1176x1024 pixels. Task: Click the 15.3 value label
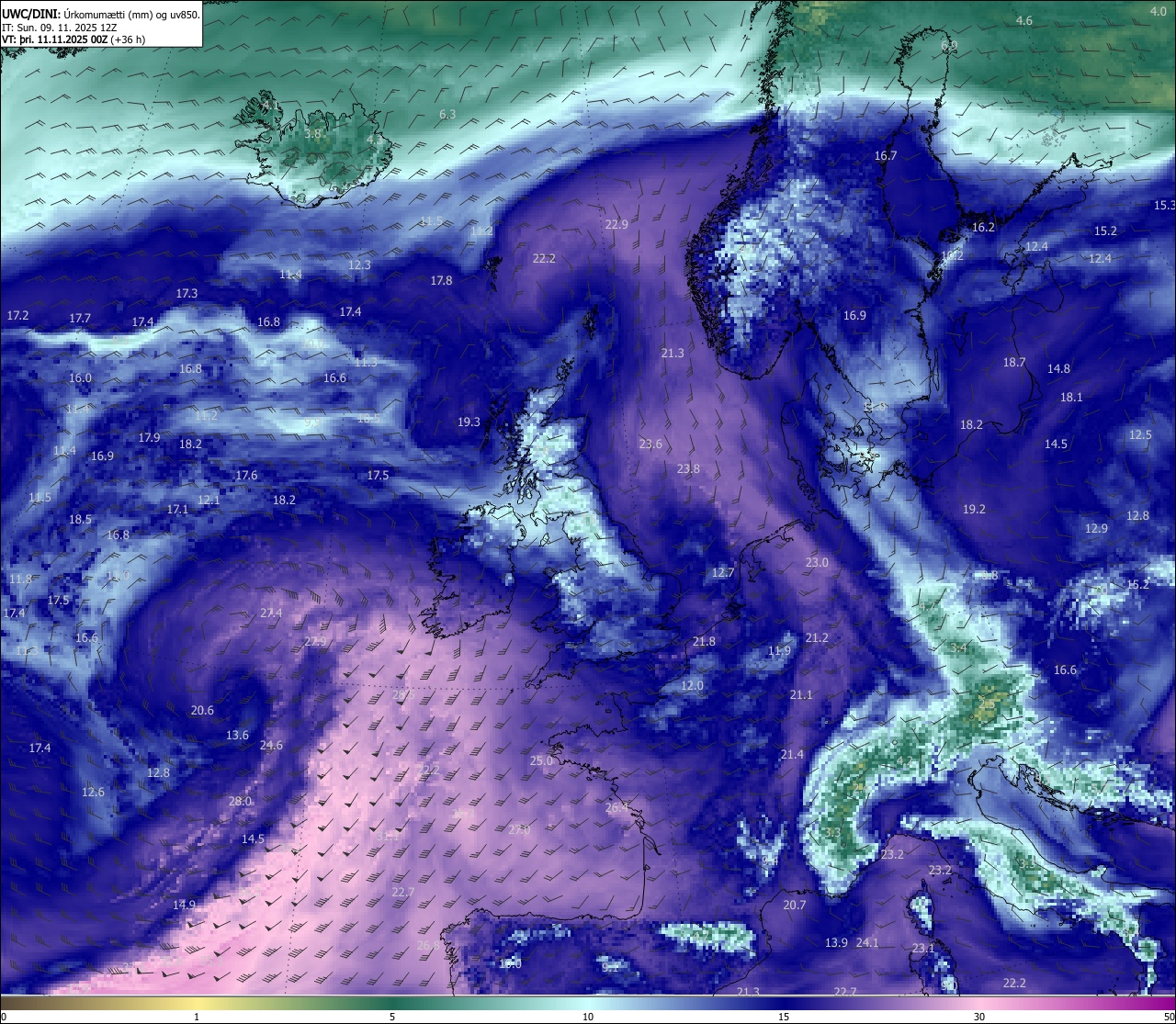click(x=1165, y=206)
